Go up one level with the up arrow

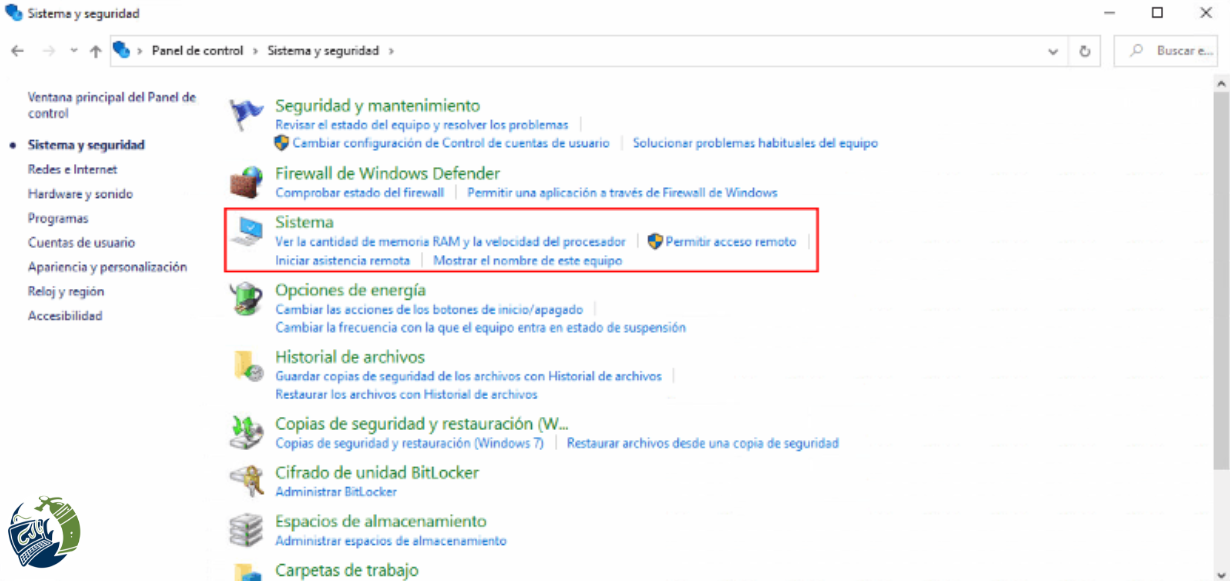[x=96, y=50]
